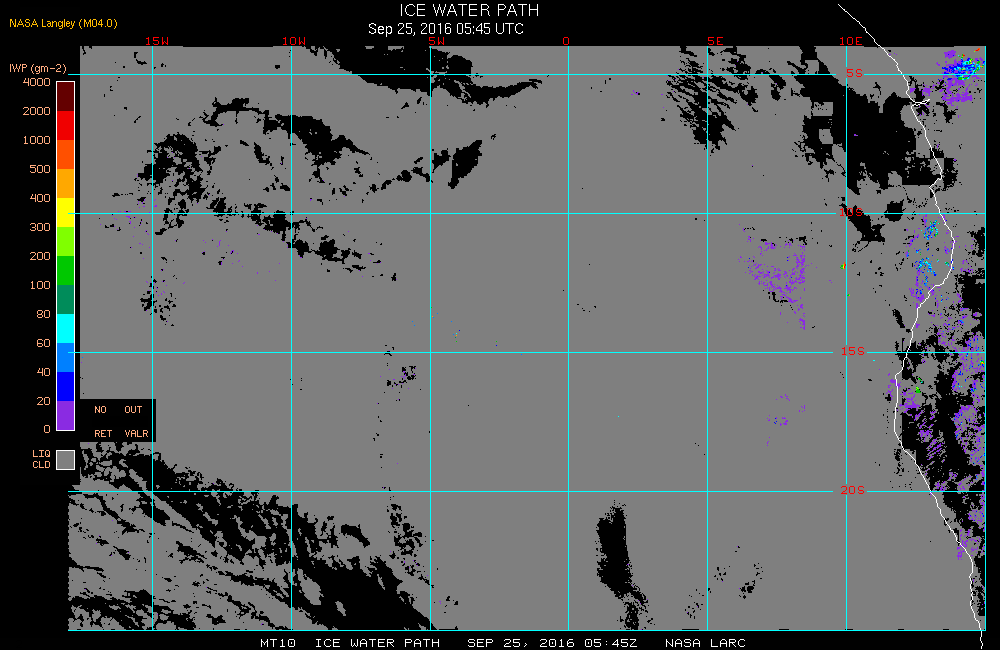Click the 4000 scale value
Image resolution: width=1000 pixels, height=650 pixels.
[x=37, y=82]
